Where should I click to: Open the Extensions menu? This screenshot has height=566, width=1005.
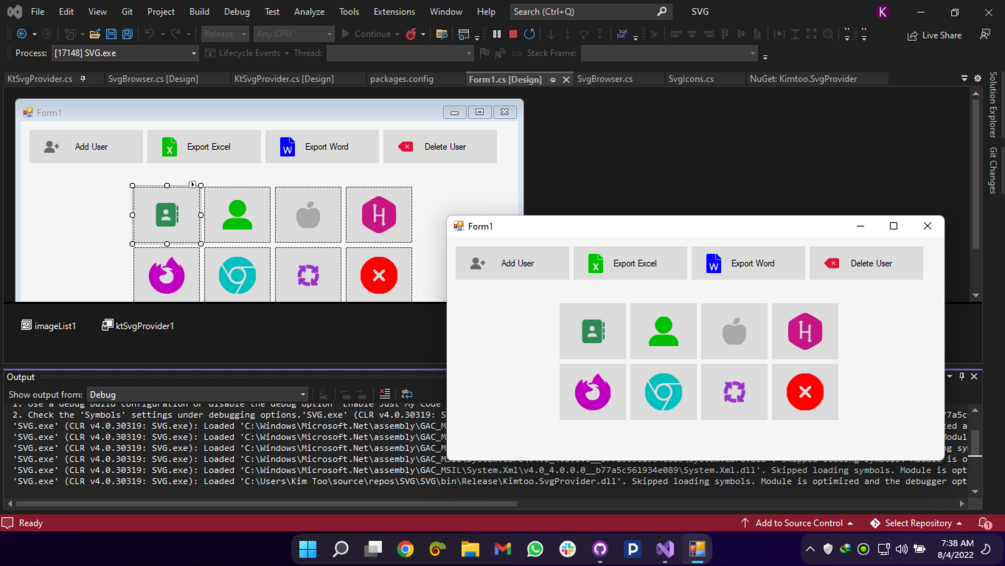pyautogui.click(x=394, y=12)
